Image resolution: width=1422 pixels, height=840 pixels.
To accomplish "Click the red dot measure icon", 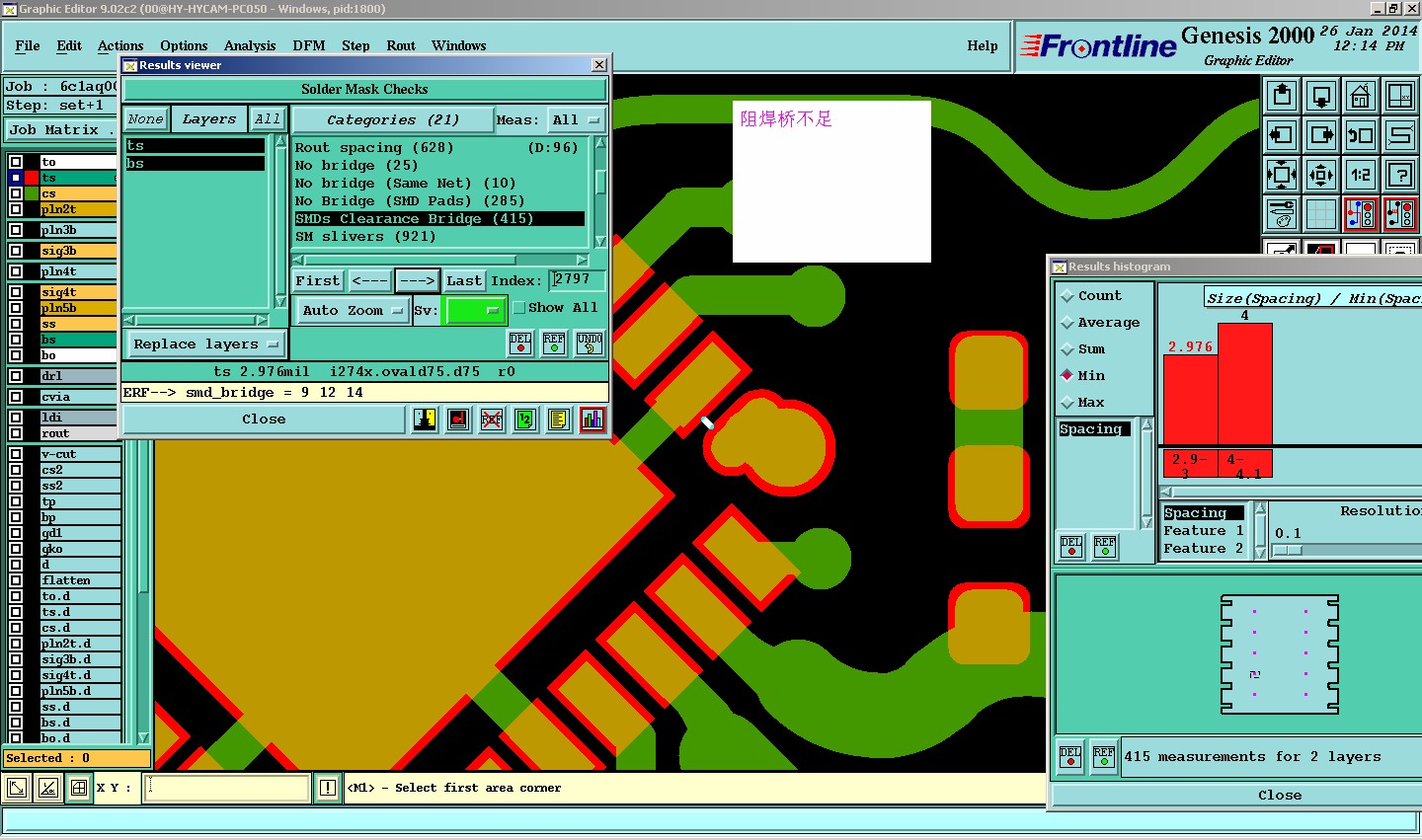I will point(458,420).
